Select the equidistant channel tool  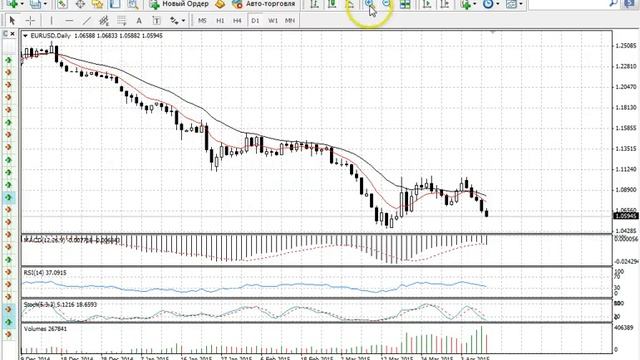[104, 20]
